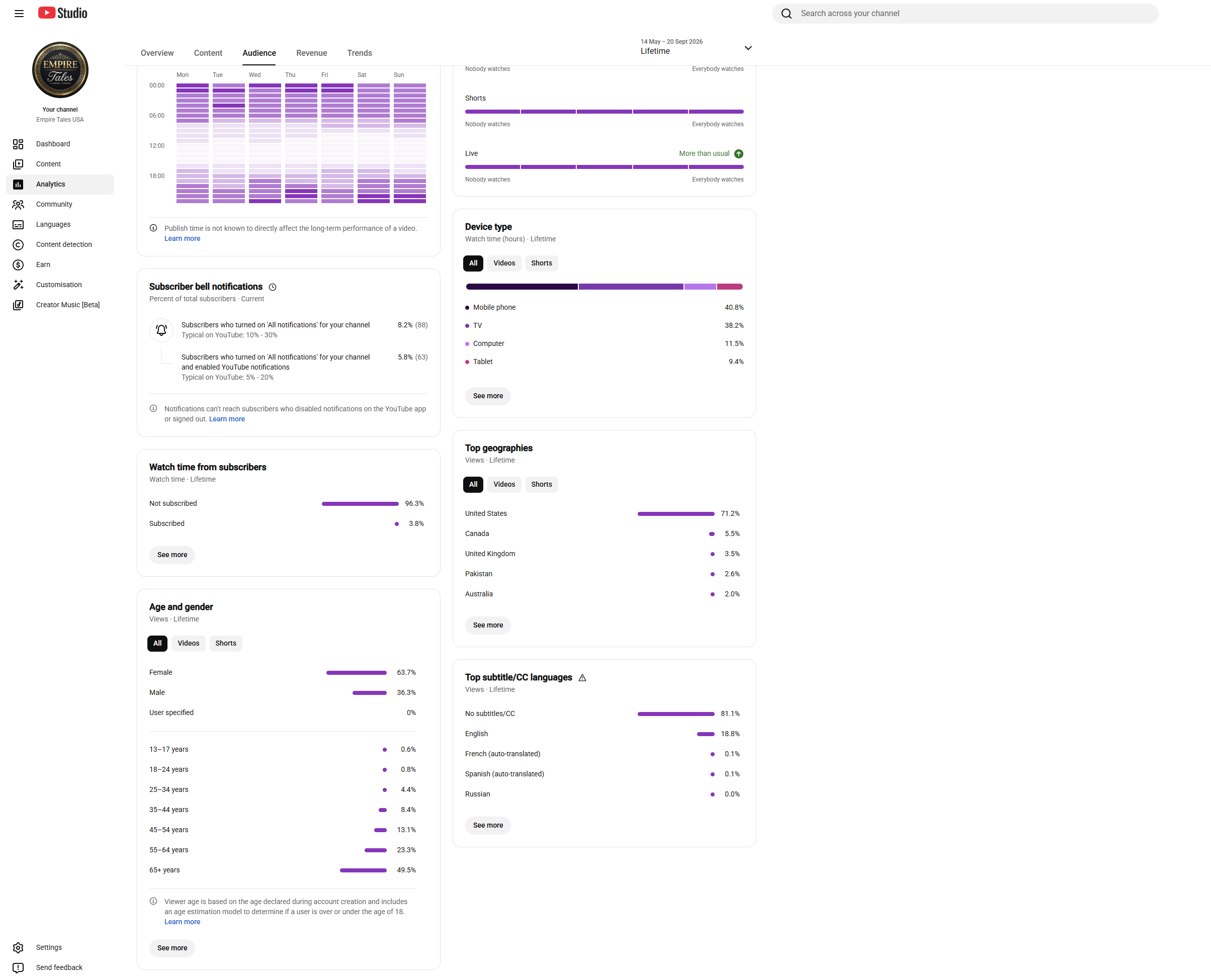Select Videos filter in Device type
The image size is (1211, 980).
(504, 263)
